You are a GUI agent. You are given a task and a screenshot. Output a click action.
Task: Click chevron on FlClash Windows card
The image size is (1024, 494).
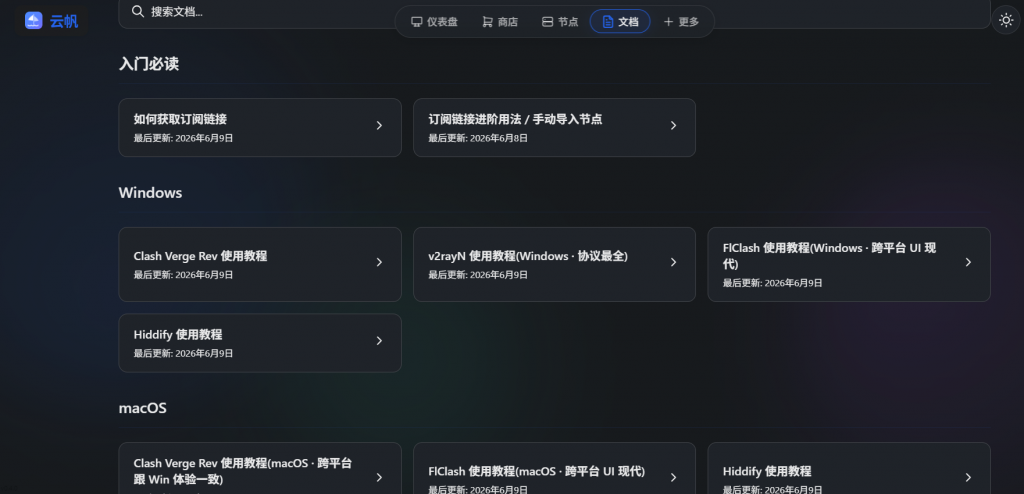pyautogui.click(x=968, y=262)
